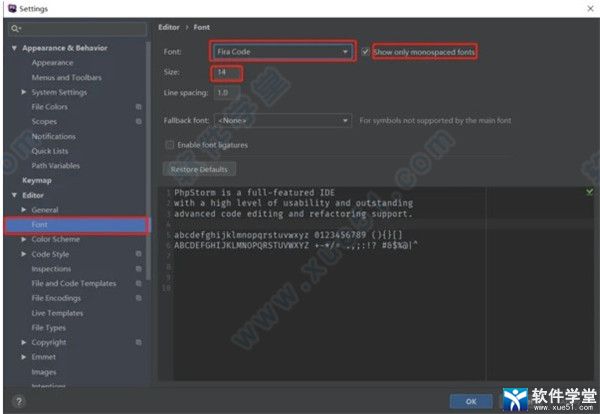Open File Encodings settings page
600x414 pixels.
(x=56, y=298)
